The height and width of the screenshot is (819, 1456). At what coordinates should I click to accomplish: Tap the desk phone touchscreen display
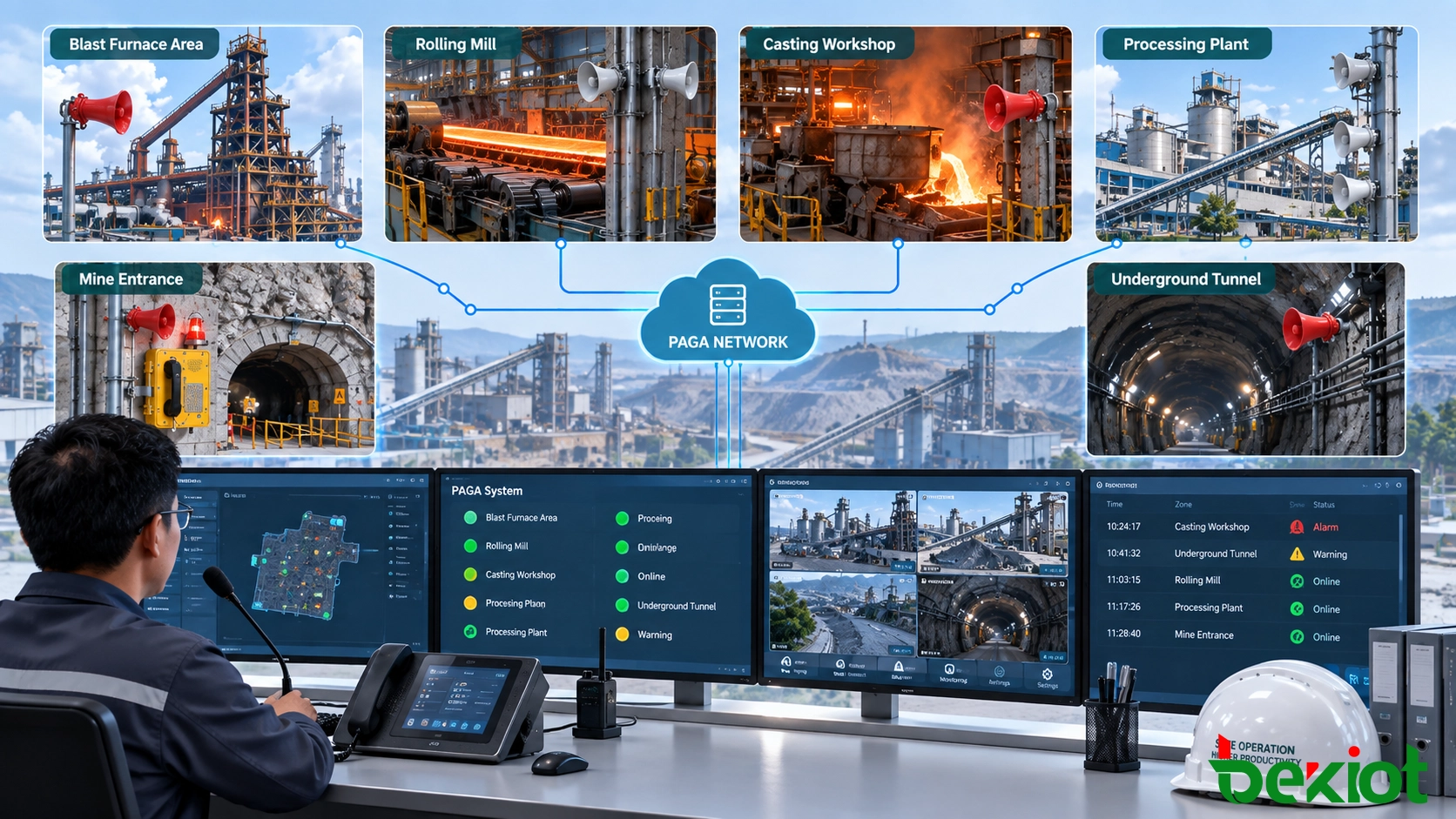[x=458, y=697]
